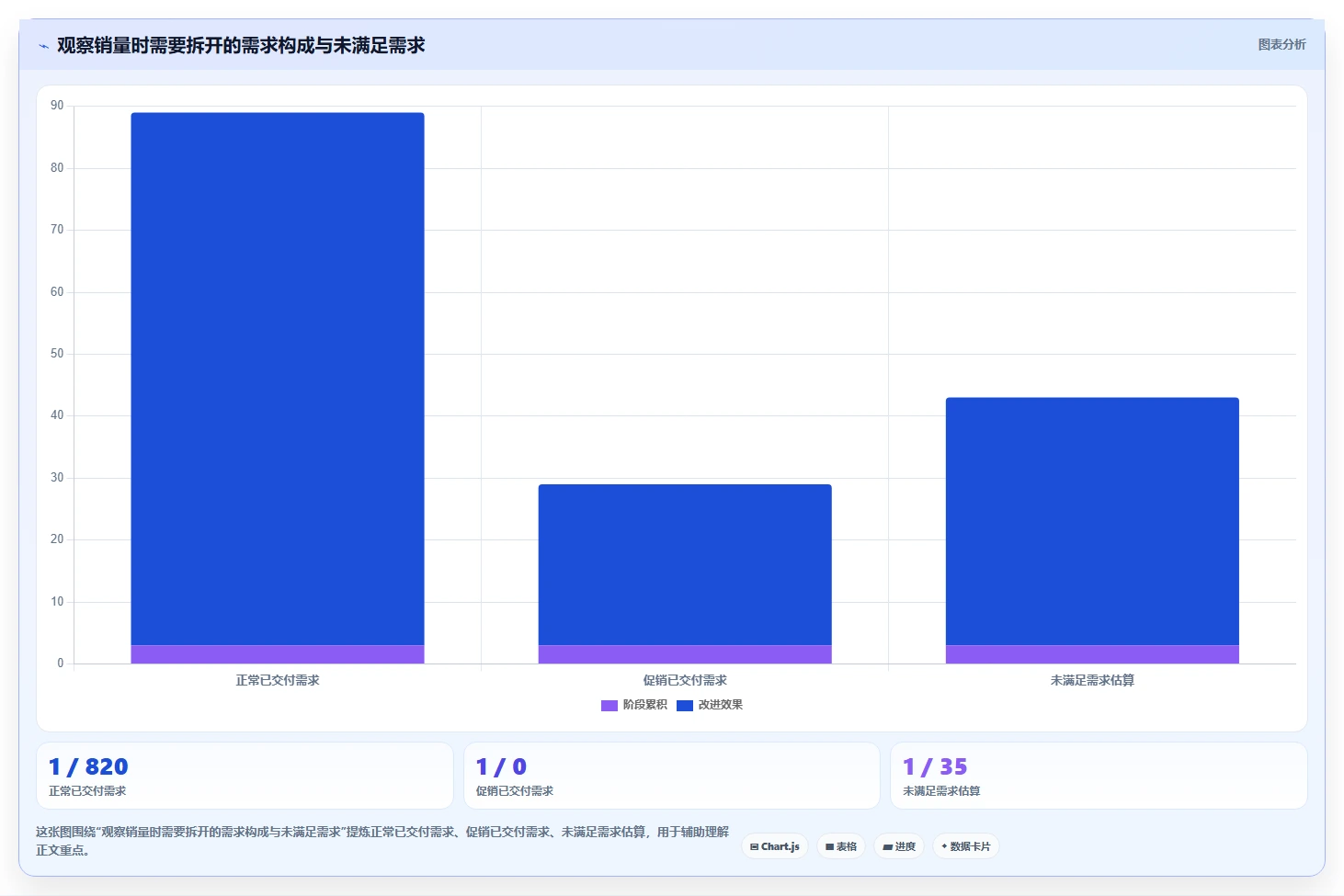Click the 表格 tag
Viewport: 1344px width, 896px height.
click(841, 846)
